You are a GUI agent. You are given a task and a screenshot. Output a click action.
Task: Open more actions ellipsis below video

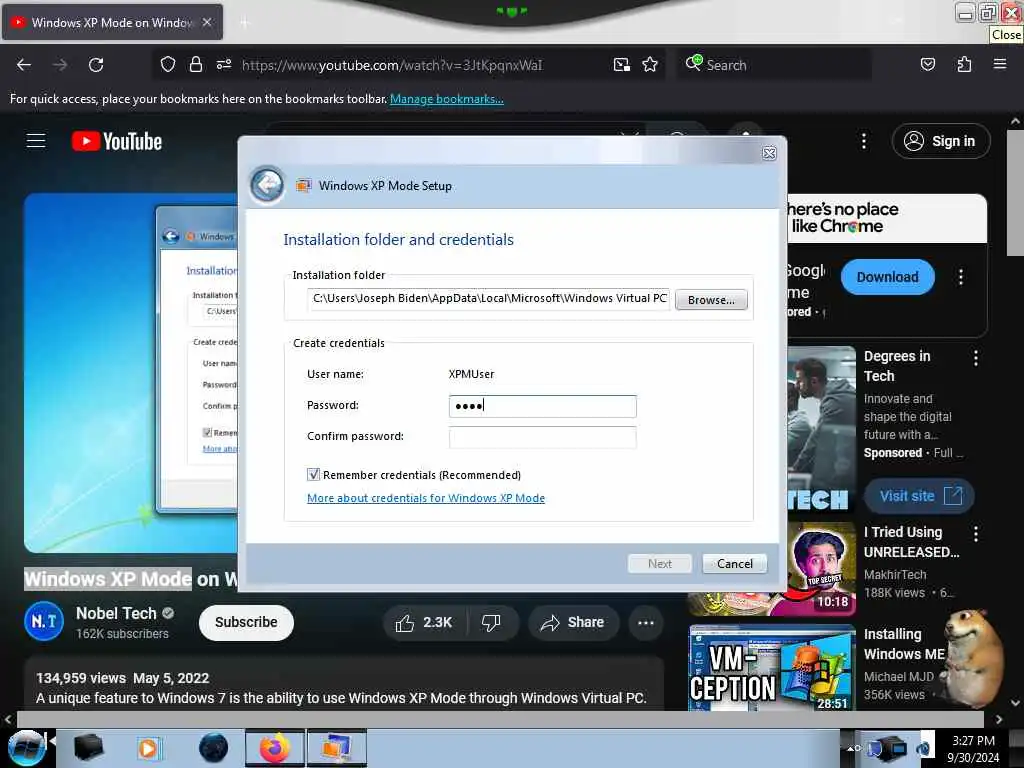[646, 622]
